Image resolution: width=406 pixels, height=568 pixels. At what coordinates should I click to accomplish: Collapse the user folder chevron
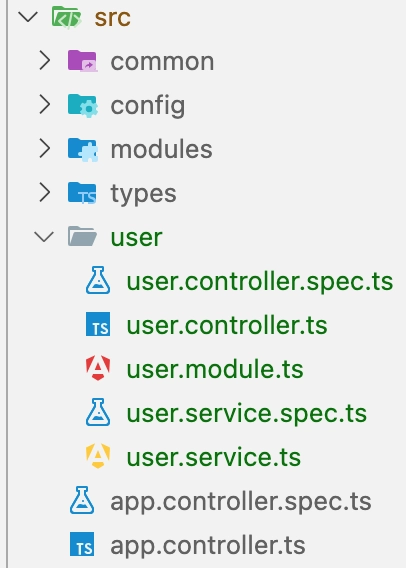pyautogui.click(x=44, y=237)
